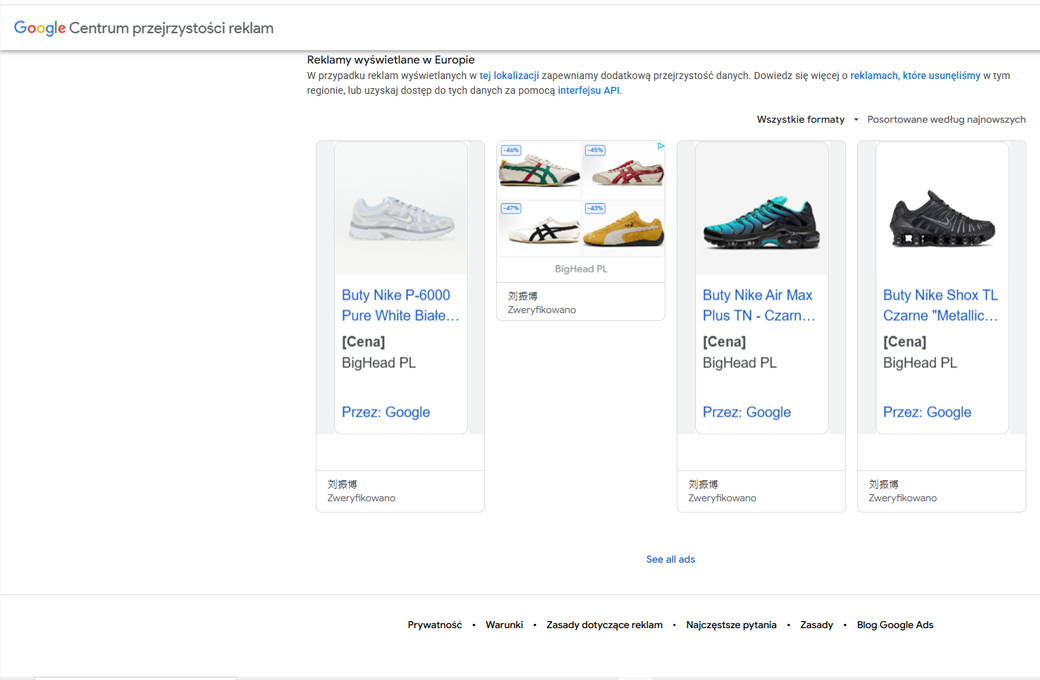Click BigHead PL seller name on the Shox TL ad

[x=920, y=363]
